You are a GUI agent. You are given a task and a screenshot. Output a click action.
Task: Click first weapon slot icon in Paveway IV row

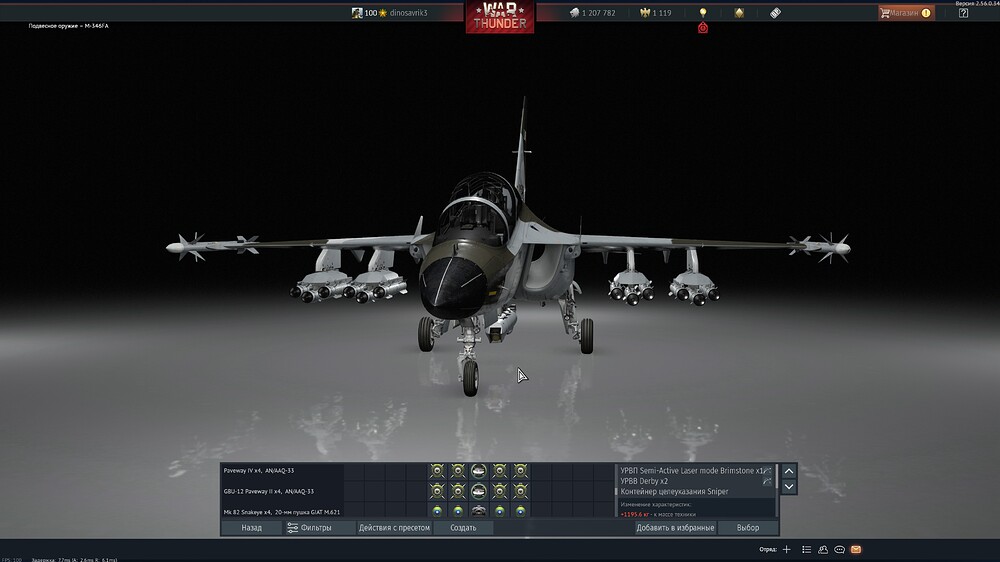[437, 471]
